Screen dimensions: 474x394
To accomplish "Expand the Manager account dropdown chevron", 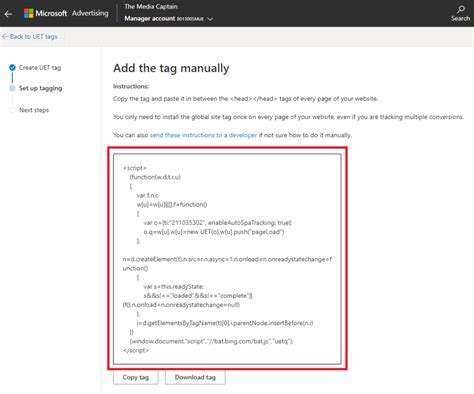I will click(210, 19).
